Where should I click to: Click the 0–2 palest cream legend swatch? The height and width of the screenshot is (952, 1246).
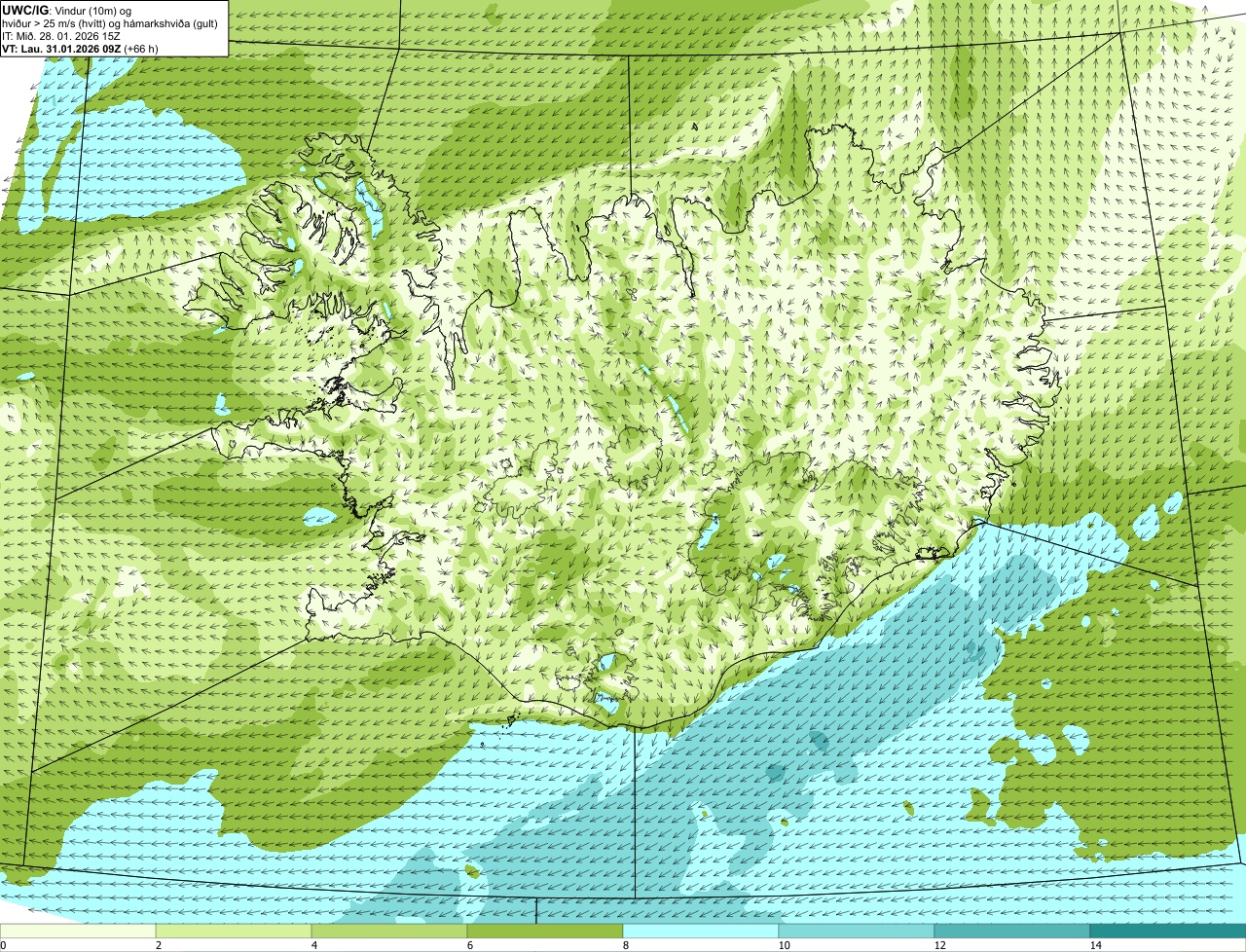(x=78, y=932)
